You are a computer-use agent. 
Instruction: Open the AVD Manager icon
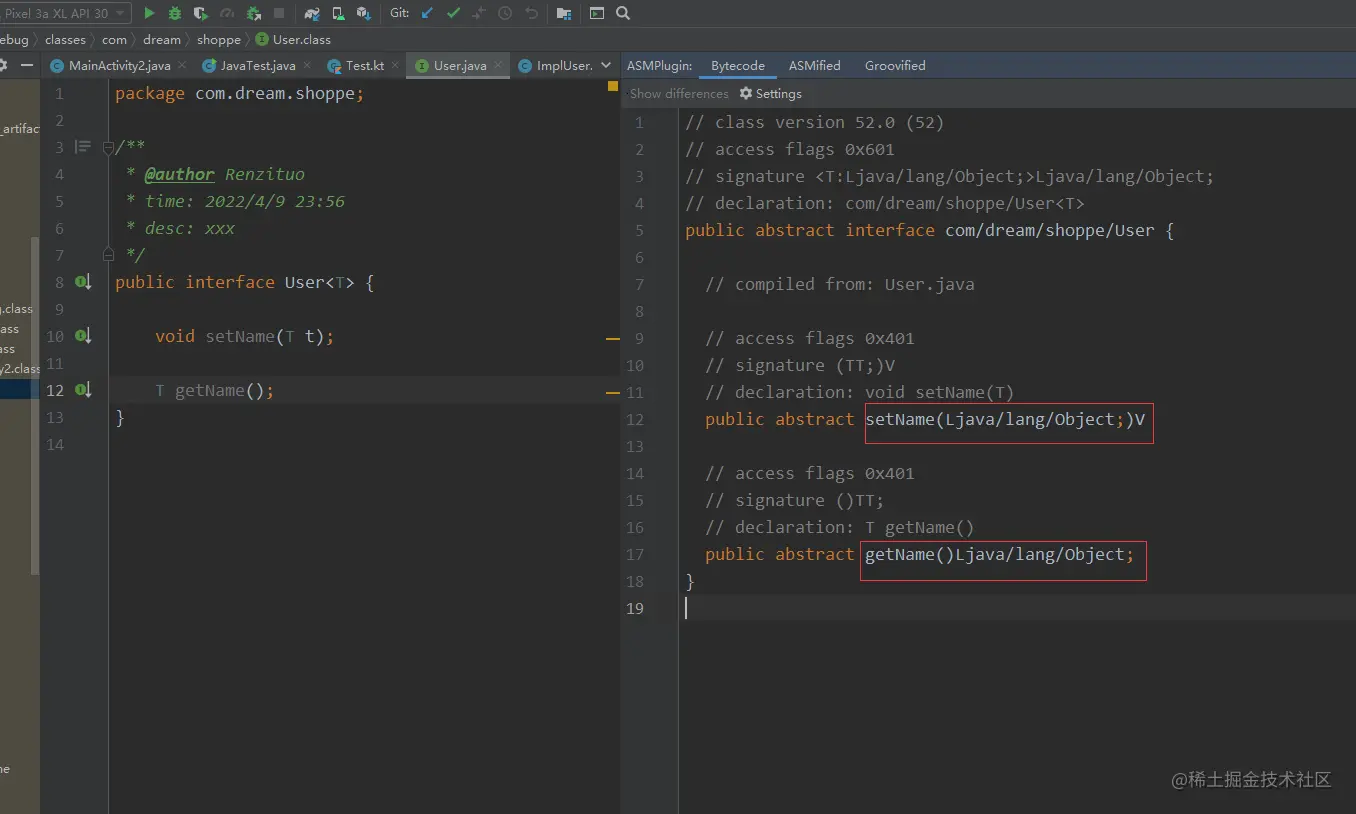(x=338, y=13)
